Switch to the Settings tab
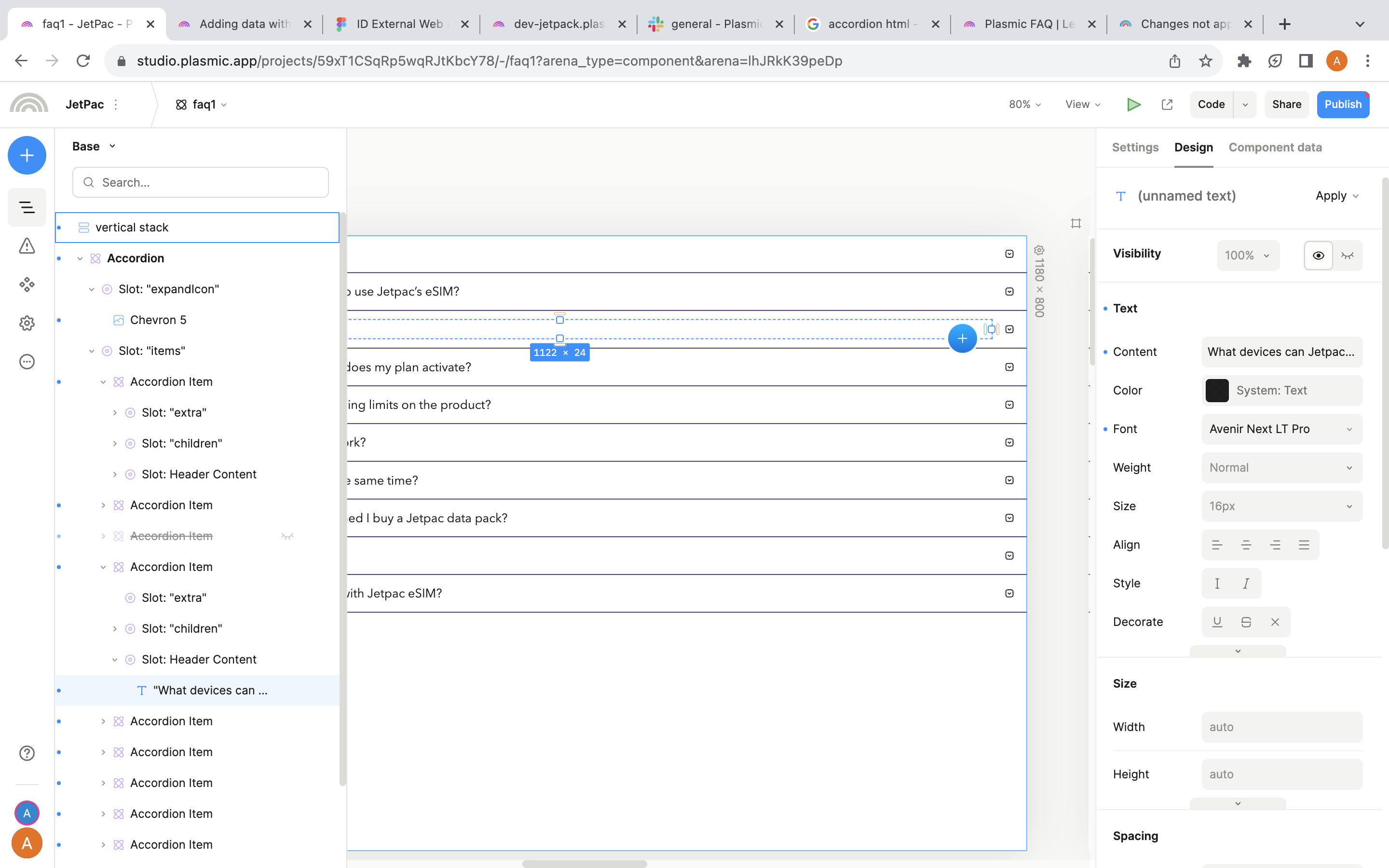 1135,148
